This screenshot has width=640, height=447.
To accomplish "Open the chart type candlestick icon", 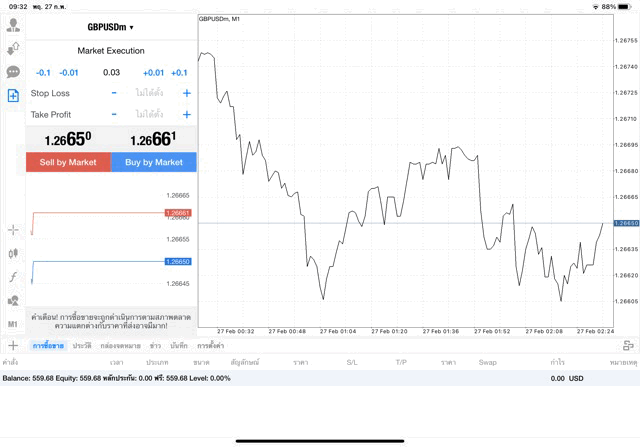I will coord(13,254).
